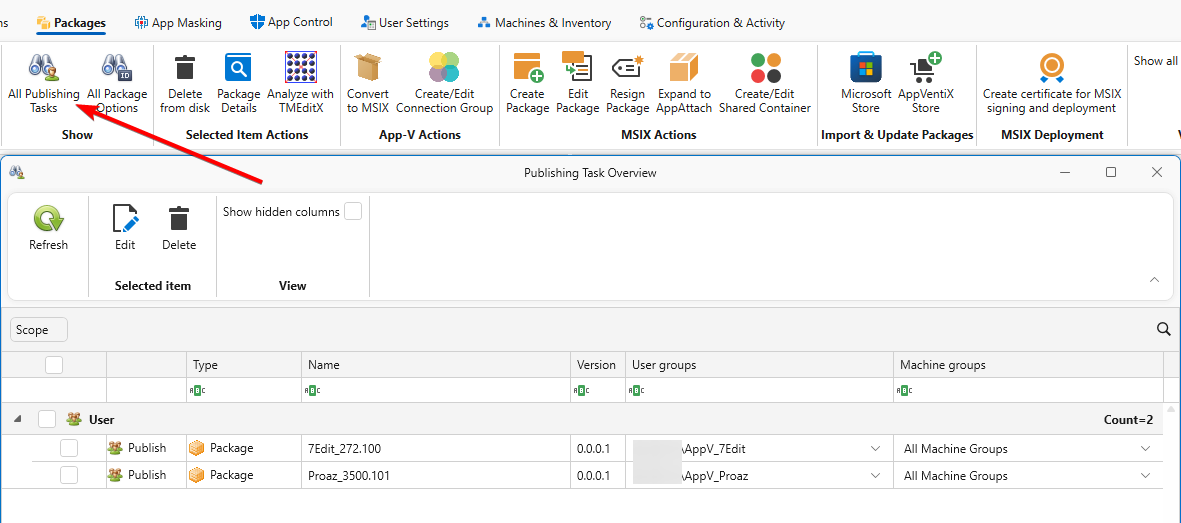Delete the selected publishing task
The width and height of the screenshot is (1181, 523).
coord(179,228)
